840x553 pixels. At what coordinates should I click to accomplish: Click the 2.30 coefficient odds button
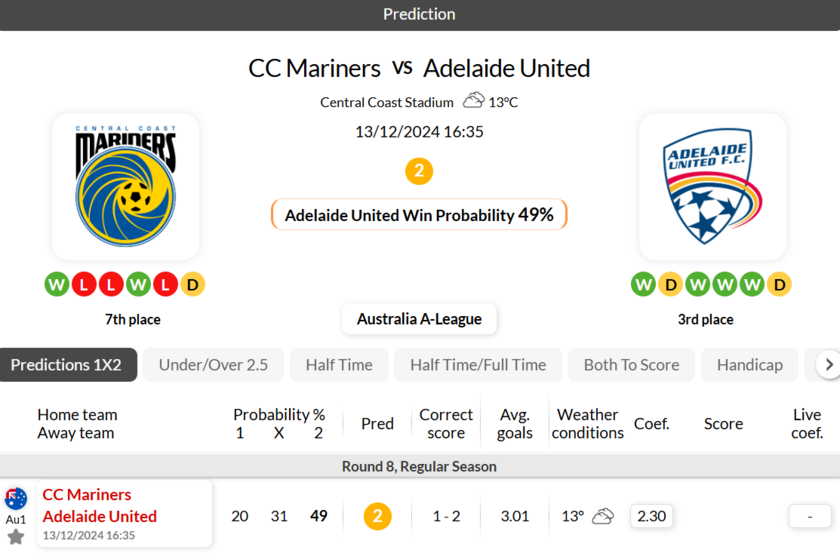pyautogui.click(x=651, y=516)
